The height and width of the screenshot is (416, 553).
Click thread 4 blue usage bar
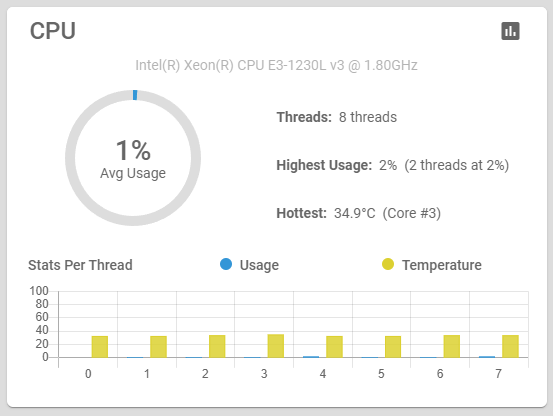pyautogui.click(x=311, y=357)
